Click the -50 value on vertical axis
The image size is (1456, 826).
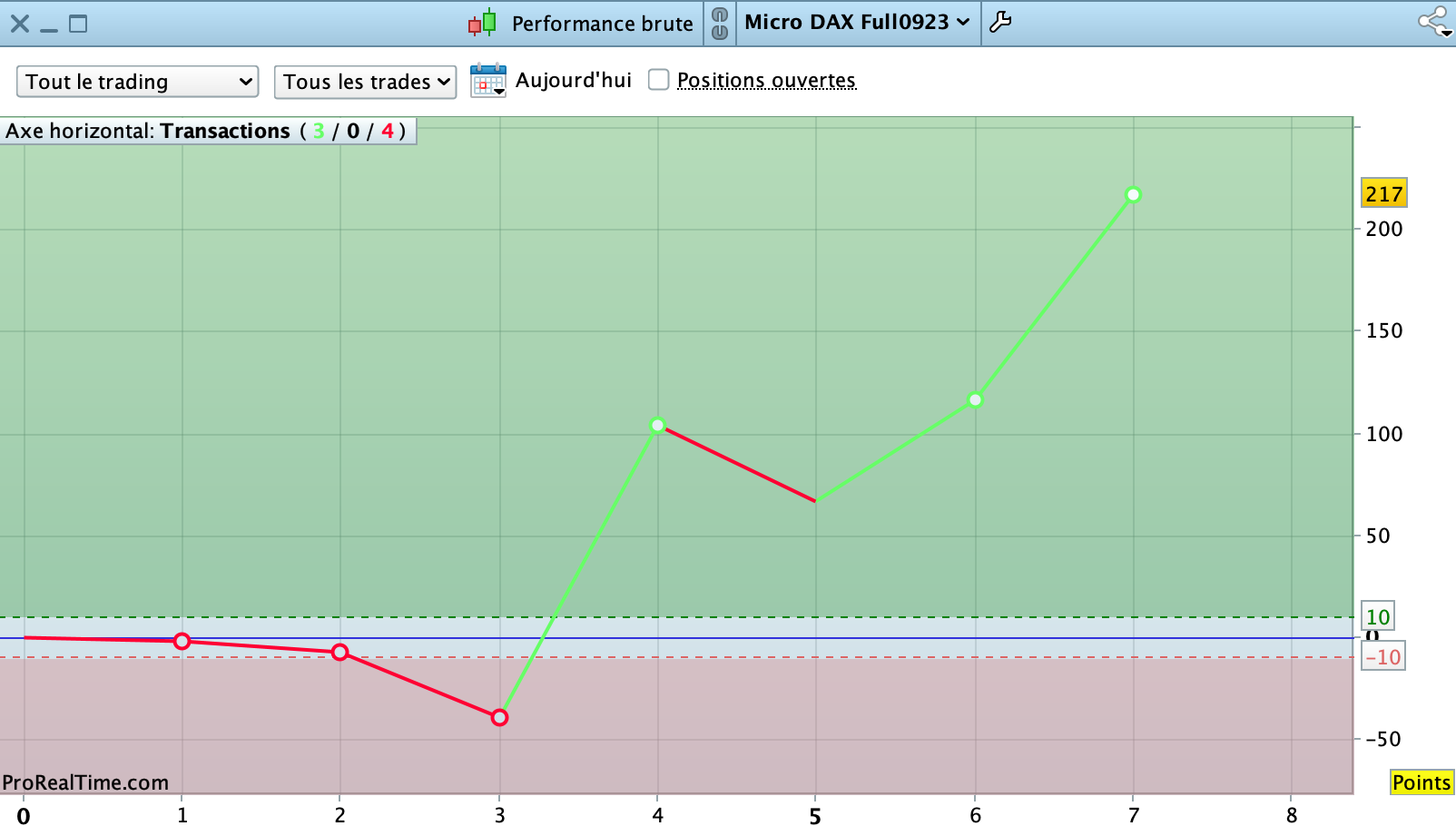click(x=1383, y=739)
